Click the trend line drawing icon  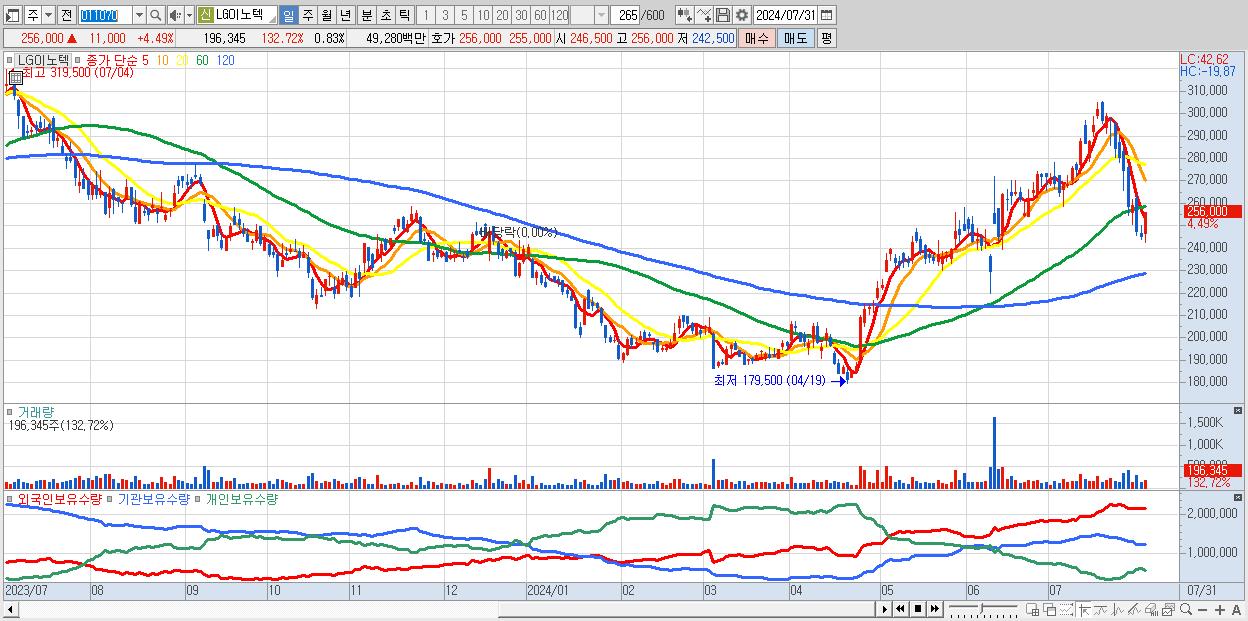tap(1134, 609)
